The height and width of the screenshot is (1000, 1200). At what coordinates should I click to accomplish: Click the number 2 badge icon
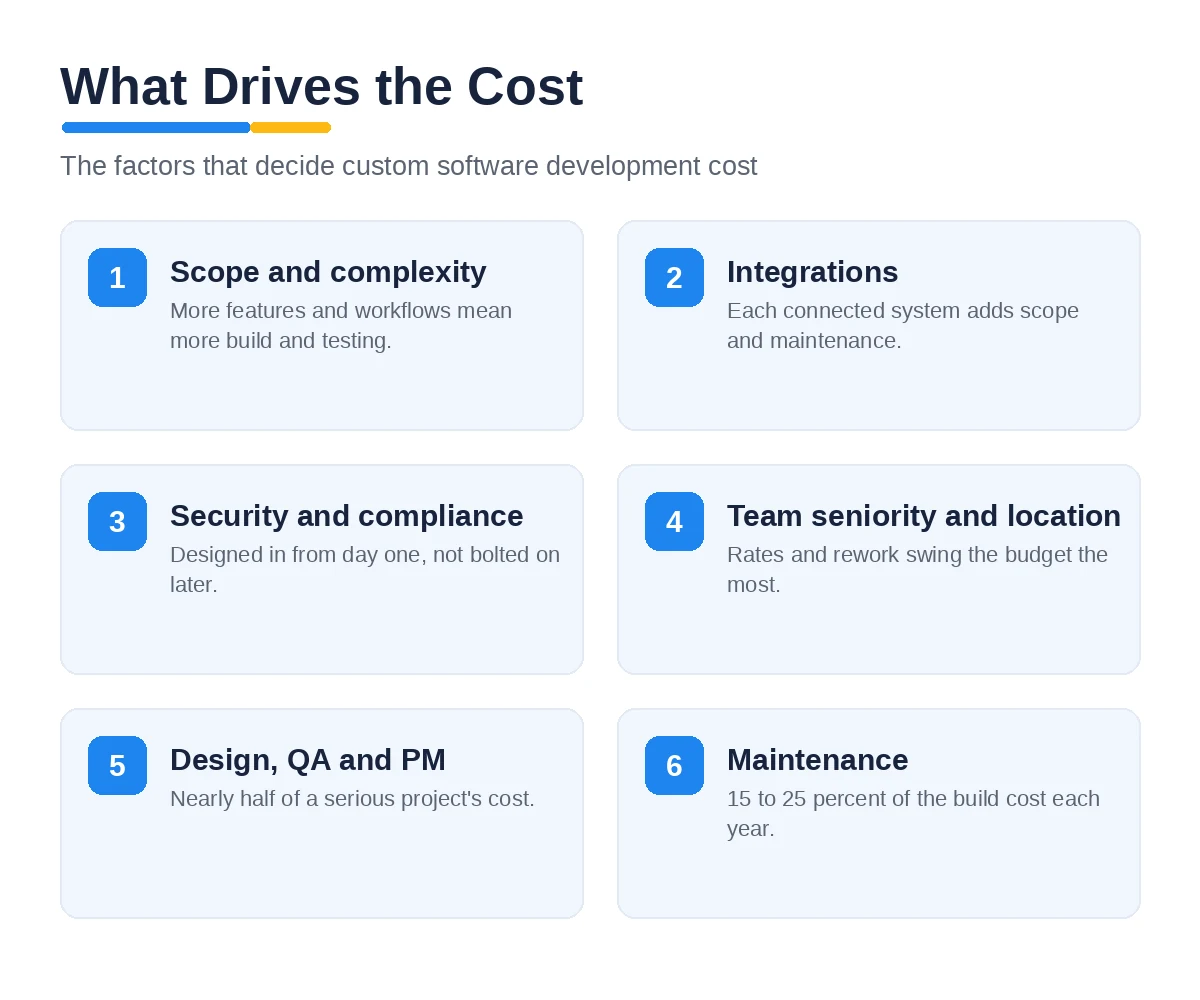(x=674, y=277)
